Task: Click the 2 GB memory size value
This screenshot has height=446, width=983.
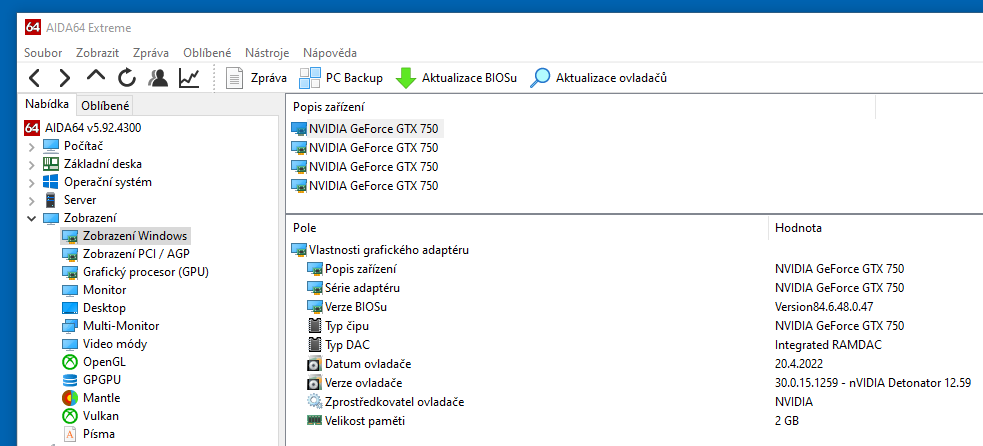Action: (x=787, y=421)
